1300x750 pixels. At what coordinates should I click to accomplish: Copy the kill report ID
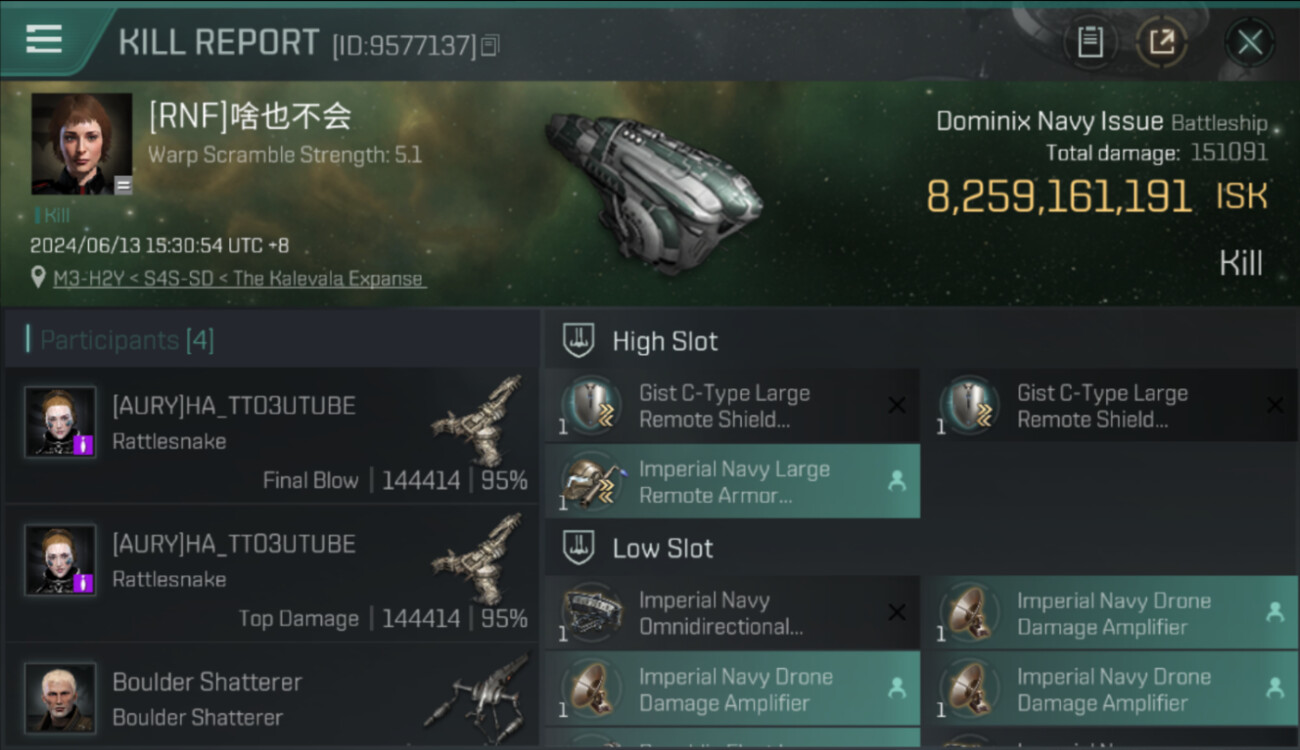[490, 45]
